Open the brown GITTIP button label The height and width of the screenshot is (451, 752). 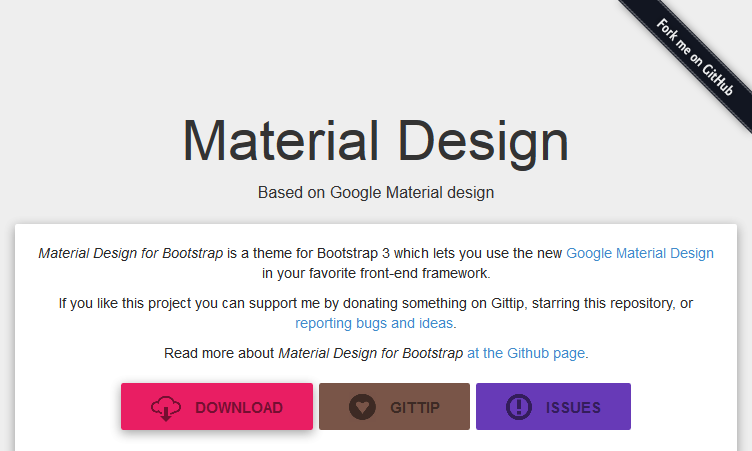415,408
